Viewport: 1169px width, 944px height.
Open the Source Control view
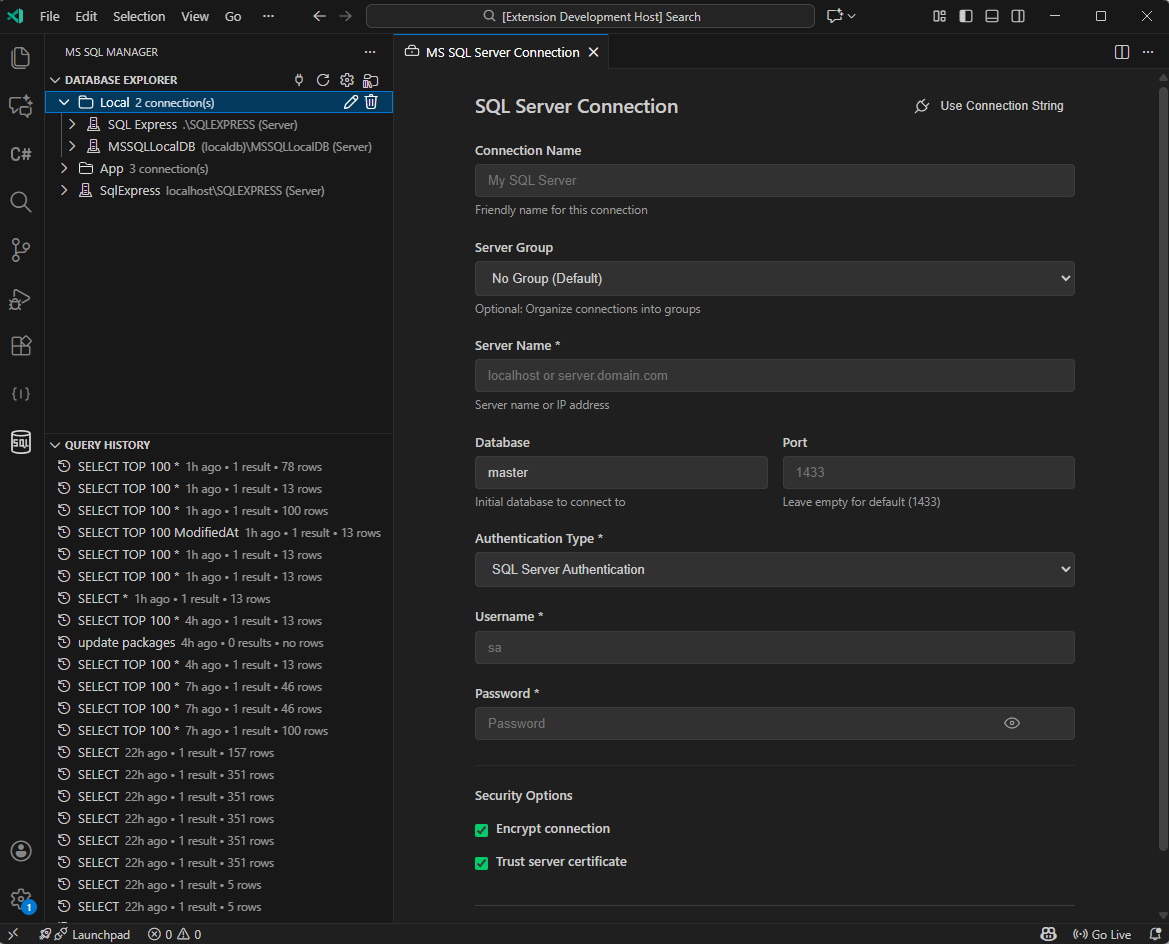[21, 250]
